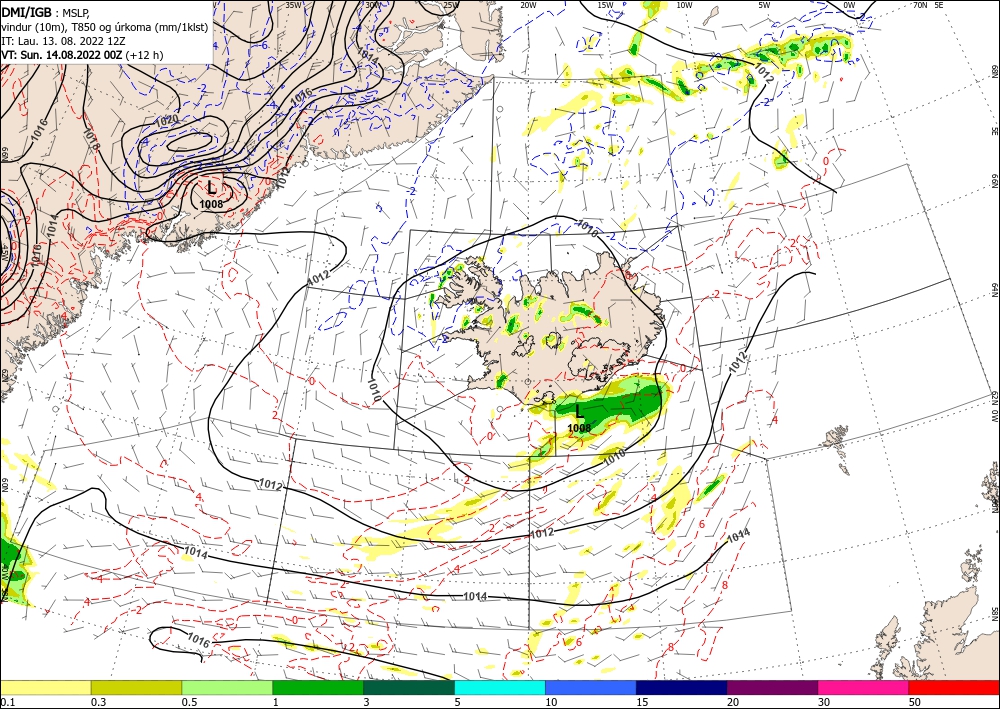Click the light green 0.5–1 legend swatch
This screenshot has width=1000, height=709.
[x=227, y=687]
